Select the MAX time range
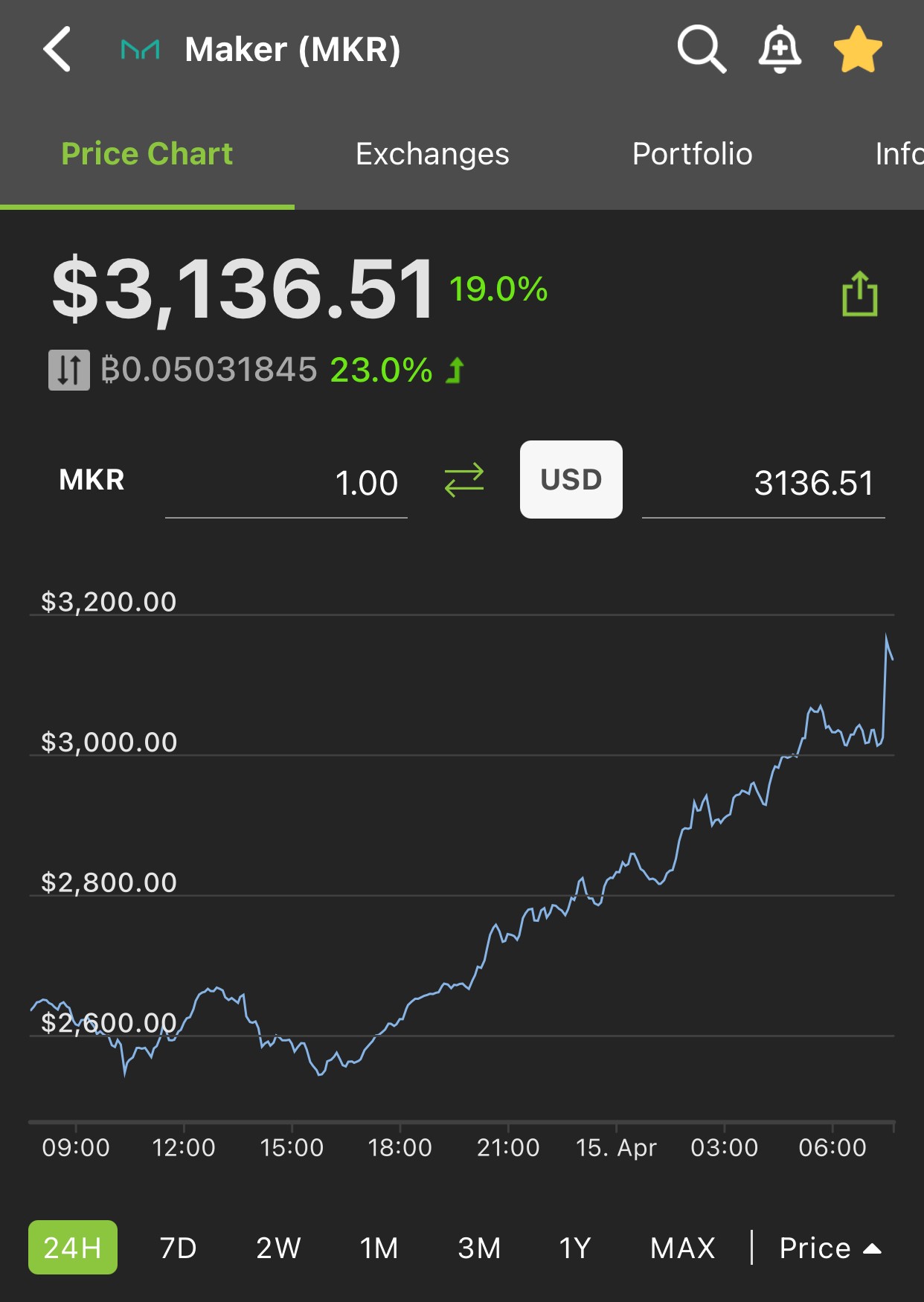 [683, 1248]
